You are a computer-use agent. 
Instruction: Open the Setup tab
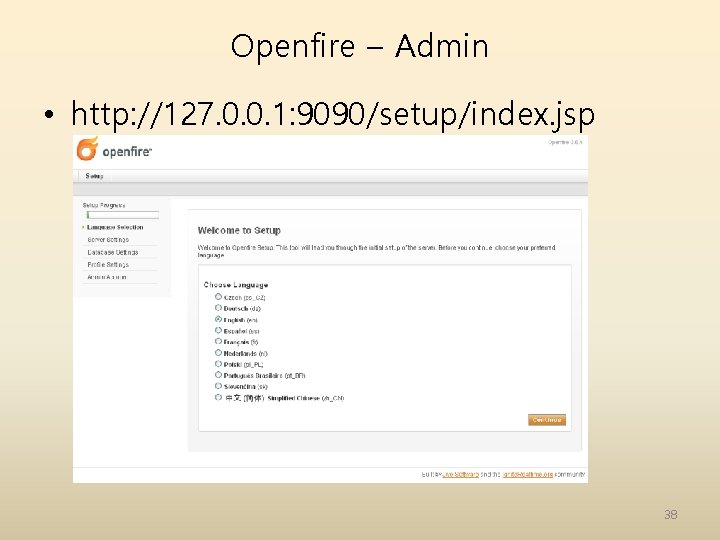click(x=94, y=176)
